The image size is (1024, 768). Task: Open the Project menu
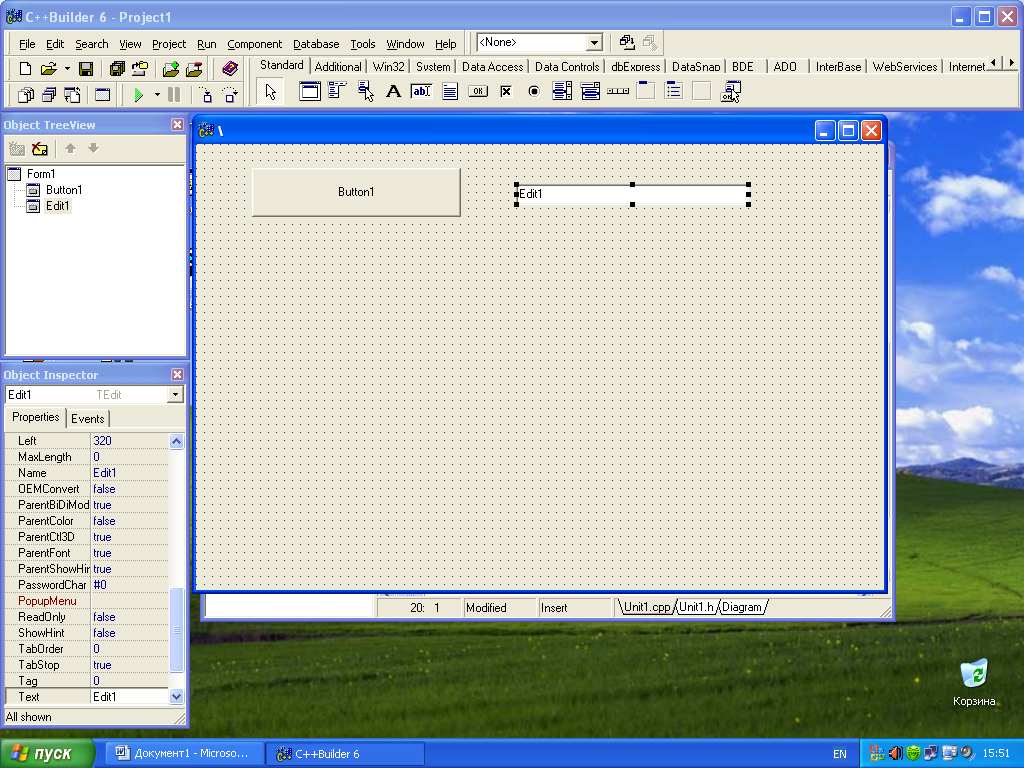coord(169,44)
